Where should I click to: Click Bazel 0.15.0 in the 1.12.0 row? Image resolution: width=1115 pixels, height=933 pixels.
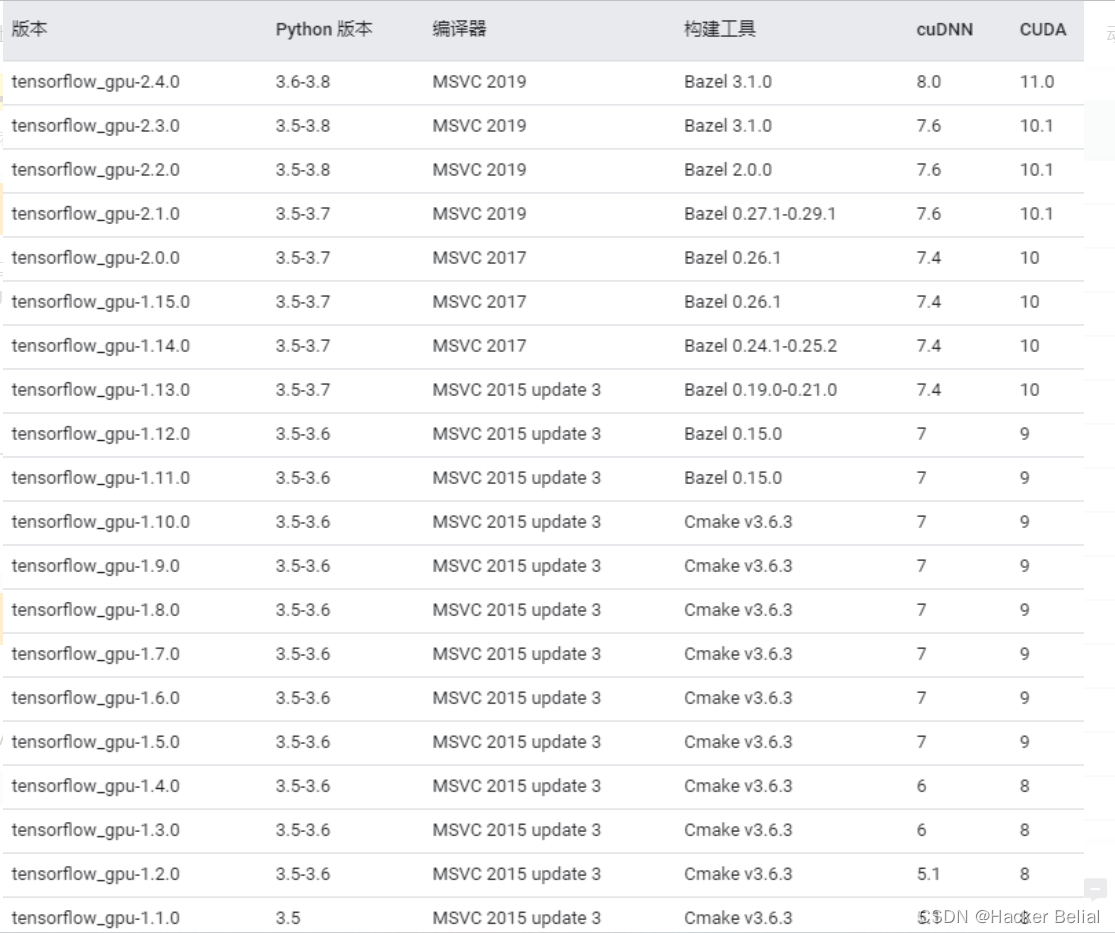click(733, 434)
